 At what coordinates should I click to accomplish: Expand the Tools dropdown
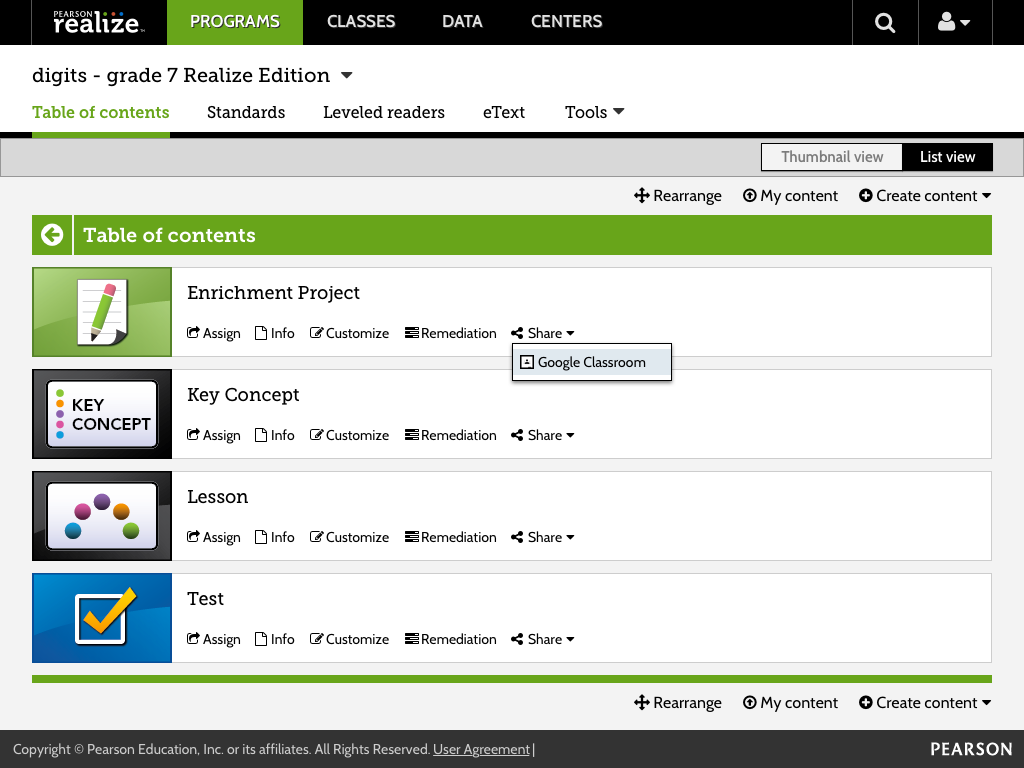pos(594,112)
